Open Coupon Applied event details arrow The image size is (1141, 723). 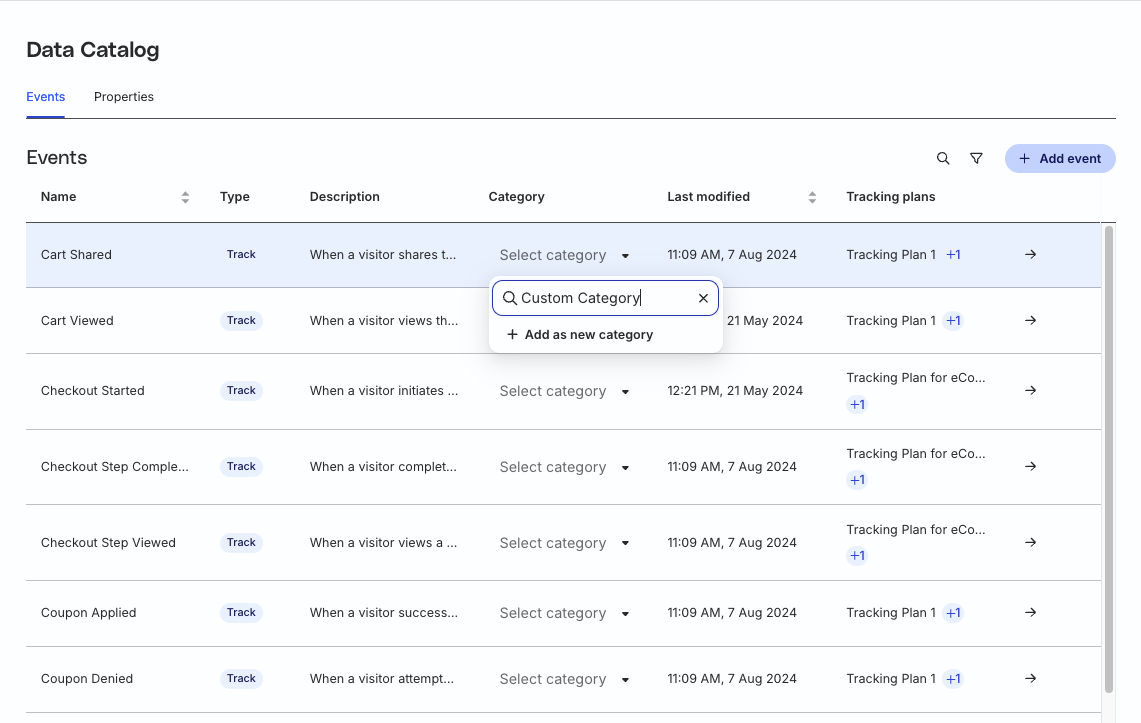click(1030, 612)
